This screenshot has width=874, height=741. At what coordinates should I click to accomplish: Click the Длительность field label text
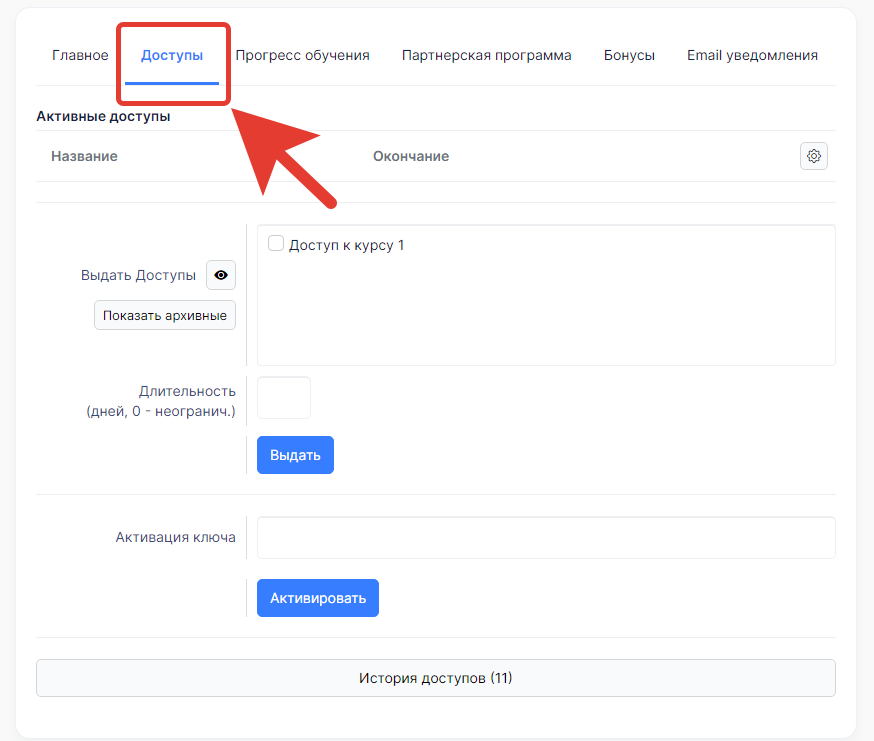click(x=187, y=391)
